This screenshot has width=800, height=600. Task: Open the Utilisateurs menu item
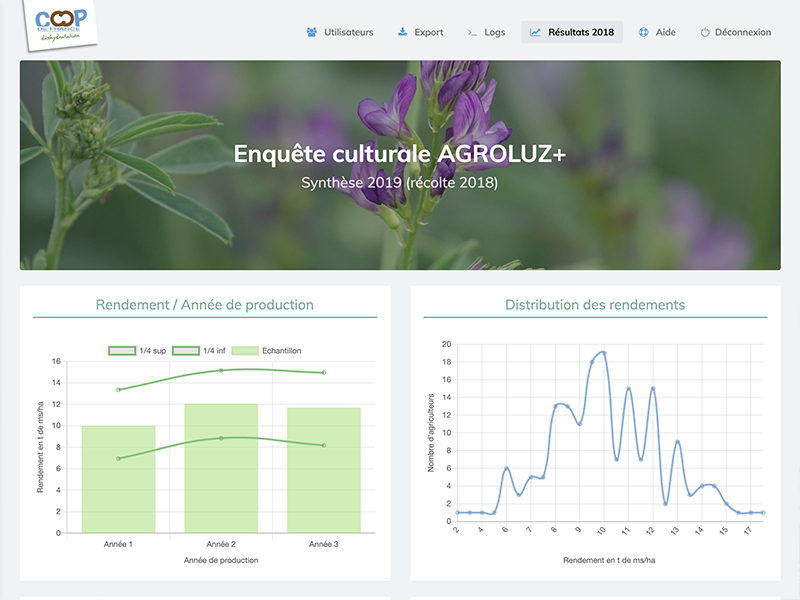(x=340, y=32)
